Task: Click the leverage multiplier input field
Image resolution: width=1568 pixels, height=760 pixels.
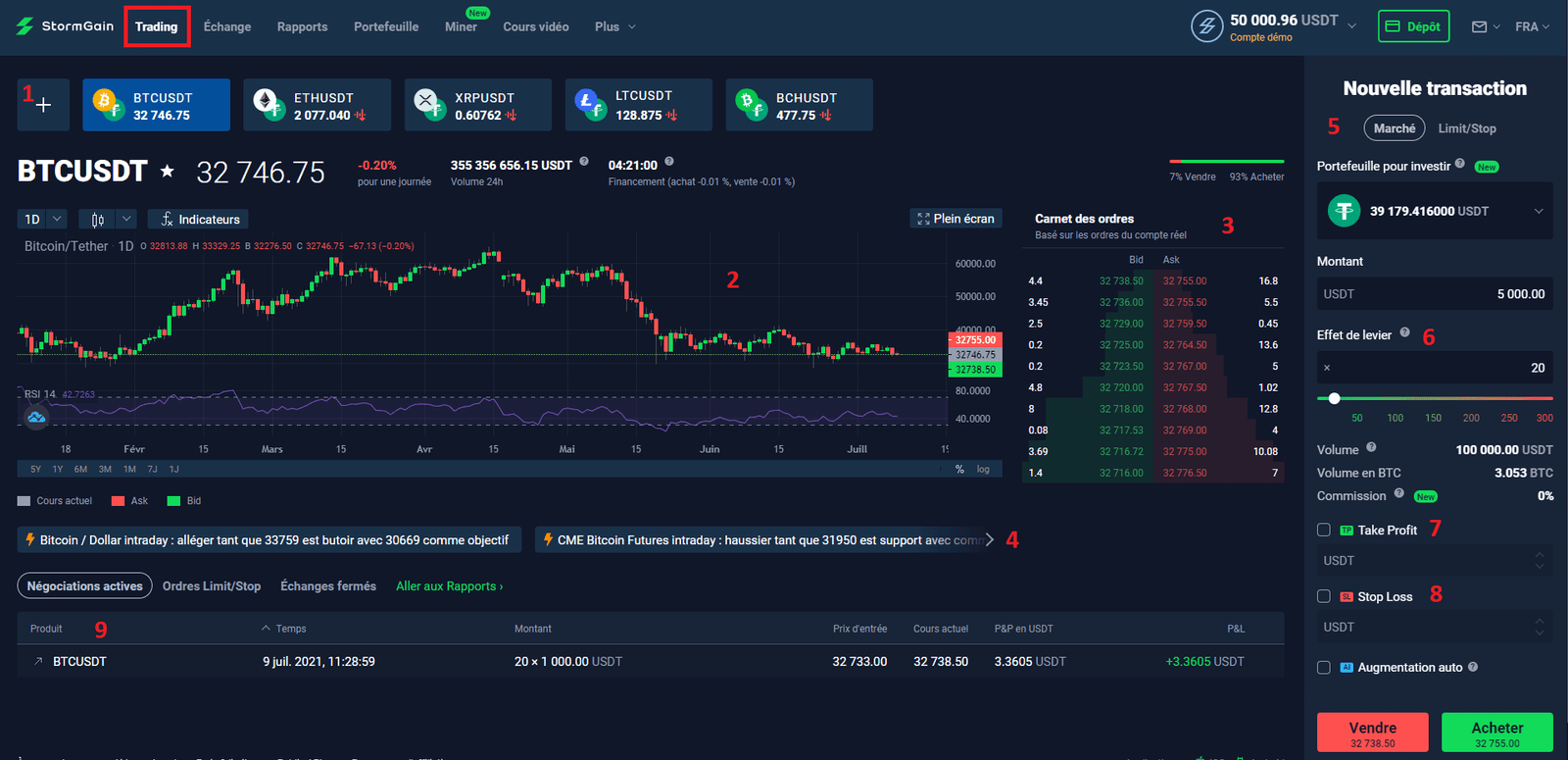Action: [1435, 368]
